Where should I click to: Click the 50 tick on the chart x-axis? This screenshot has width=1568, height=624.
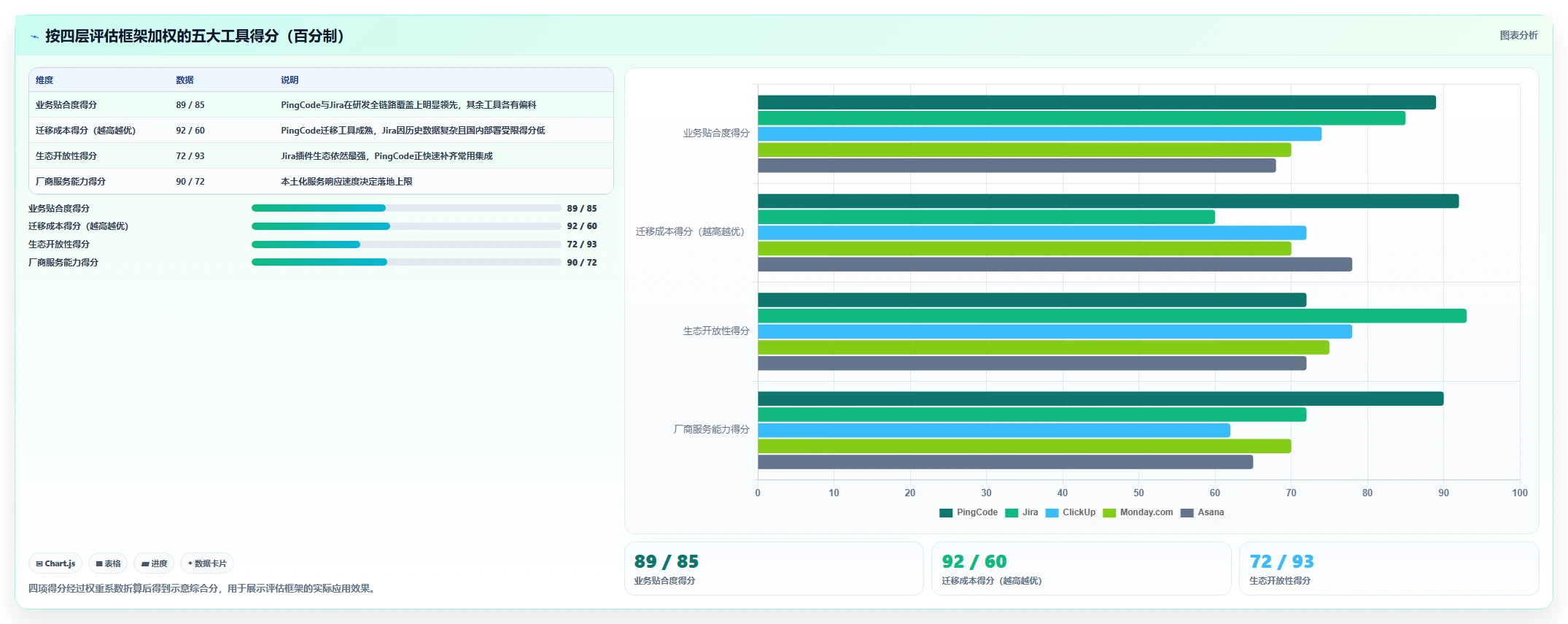pos(1138,493)
